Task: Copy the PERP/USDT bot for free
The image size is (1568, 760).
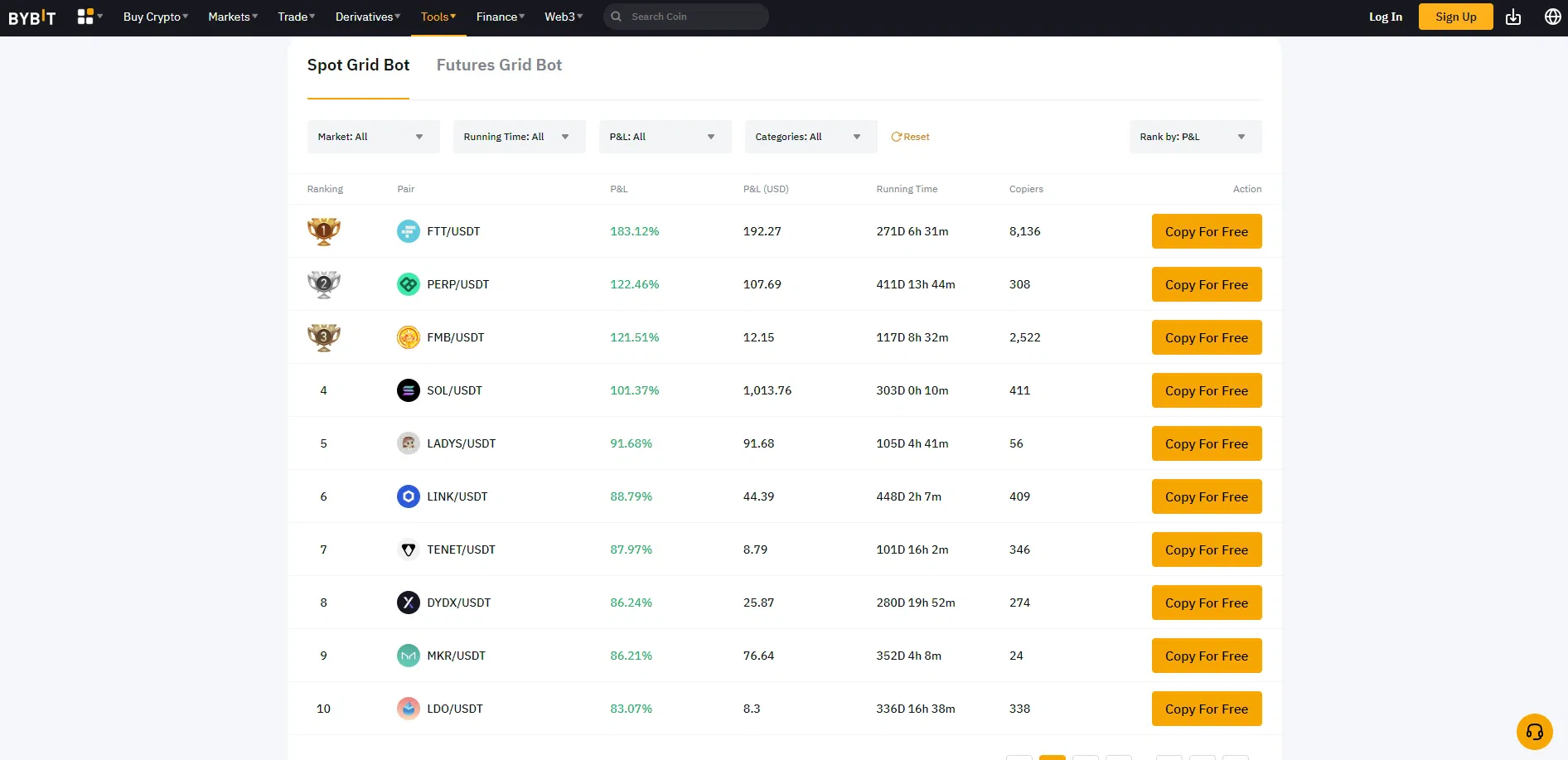Action: click(1207, 284)
